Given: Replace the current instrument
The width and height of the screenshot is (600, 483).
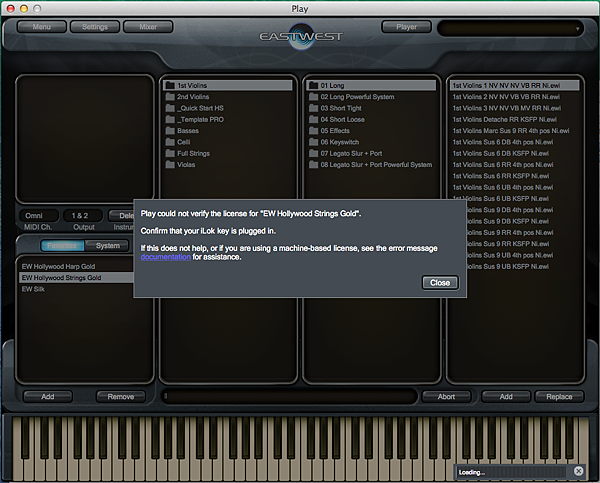Looking at the screenshot, I should pyautogui.click(x=559, y=397).
